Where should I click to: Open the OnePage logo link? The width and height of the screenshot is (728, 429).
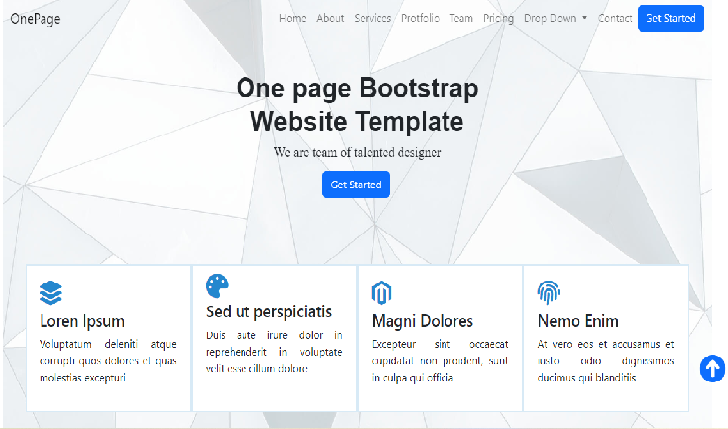[x=35, y=19]
